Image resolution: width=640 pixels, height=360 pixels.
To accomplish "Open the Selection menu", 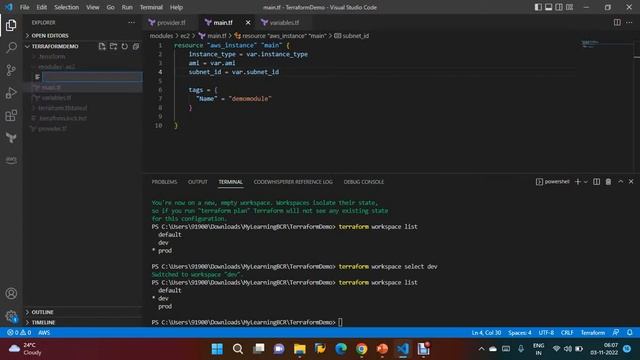I will coord(67,7).
